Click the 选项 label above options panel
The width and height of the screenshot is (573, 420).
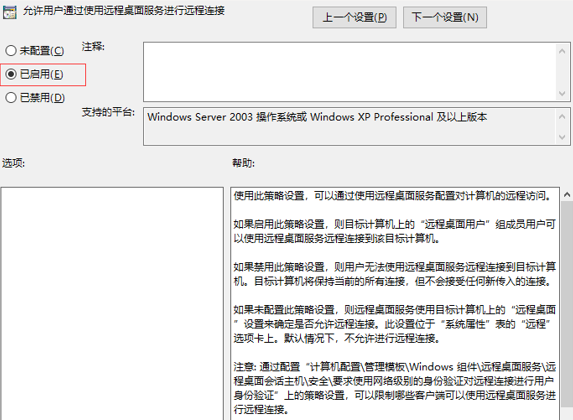pos(14,163)
